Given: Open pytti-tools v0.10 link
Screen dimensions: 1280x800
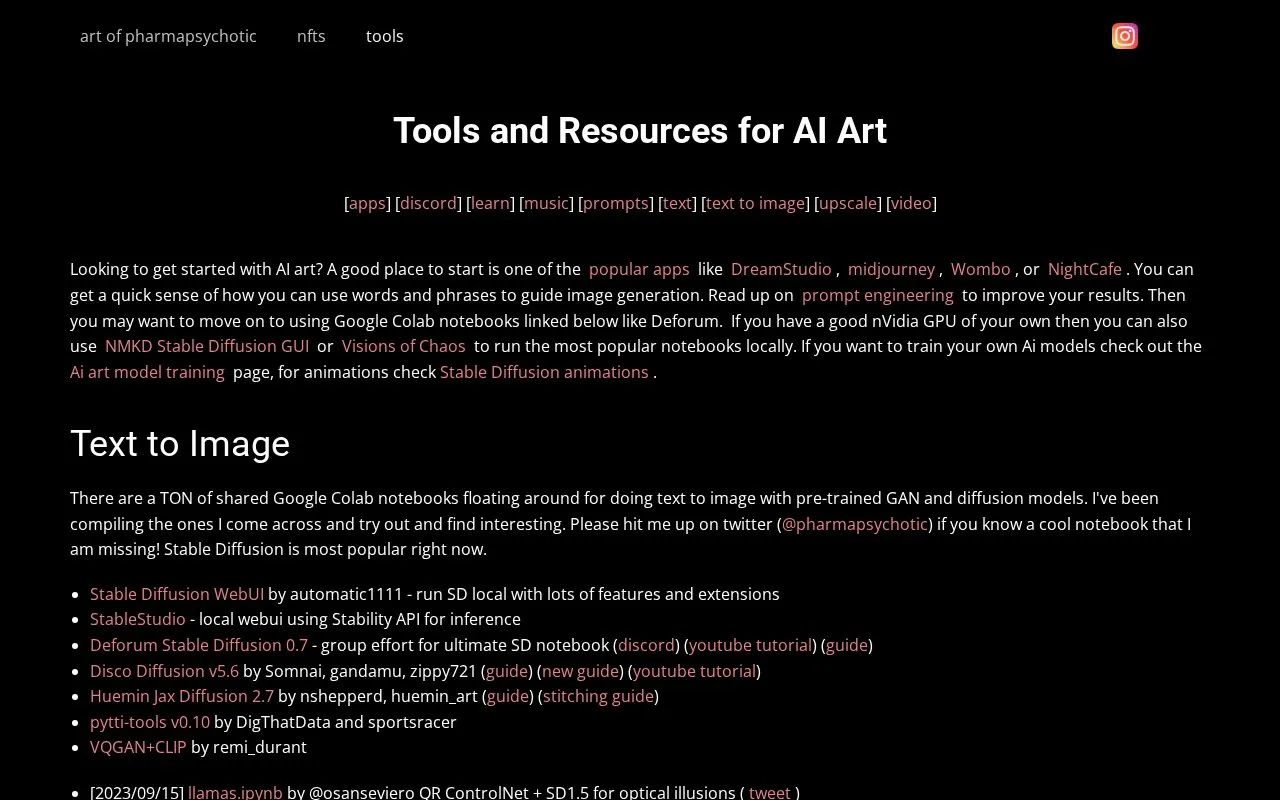Looking at the screenshot, I should pyautogui.click(x=150, y=722).
